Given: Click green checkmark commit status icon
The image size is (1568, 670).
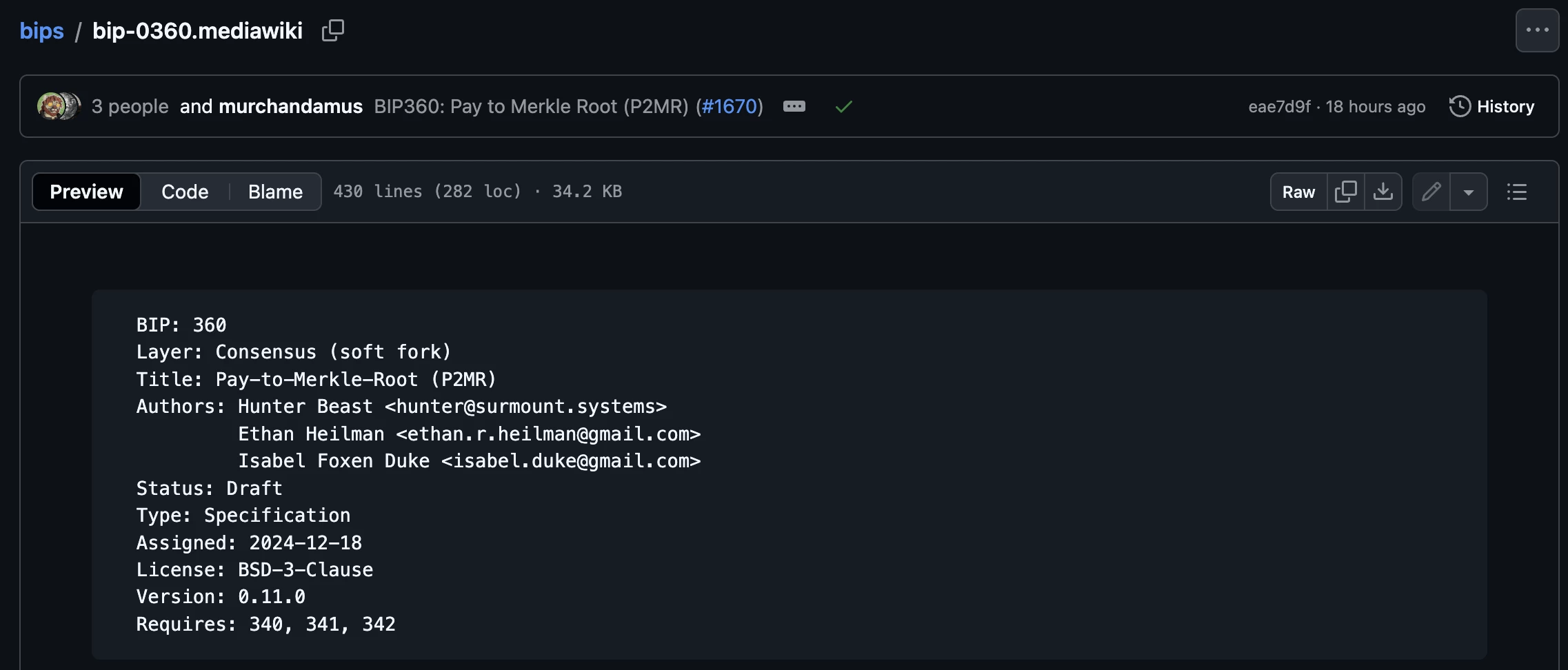Looking at the screenshot, I should point(843,106).
